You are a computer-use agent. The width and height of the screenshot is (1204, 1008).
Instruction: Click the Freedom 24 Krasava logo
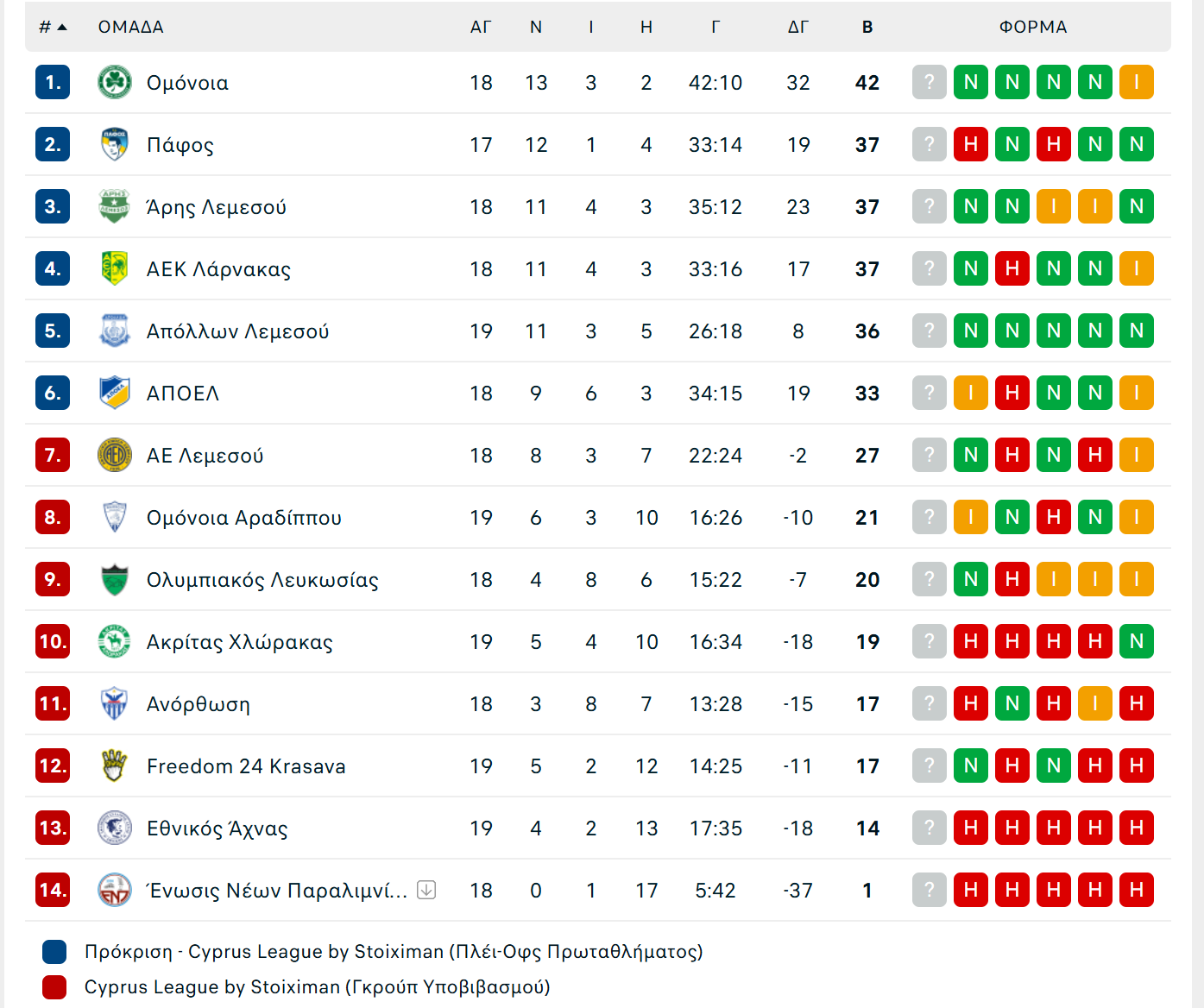(x=114, y=765)
